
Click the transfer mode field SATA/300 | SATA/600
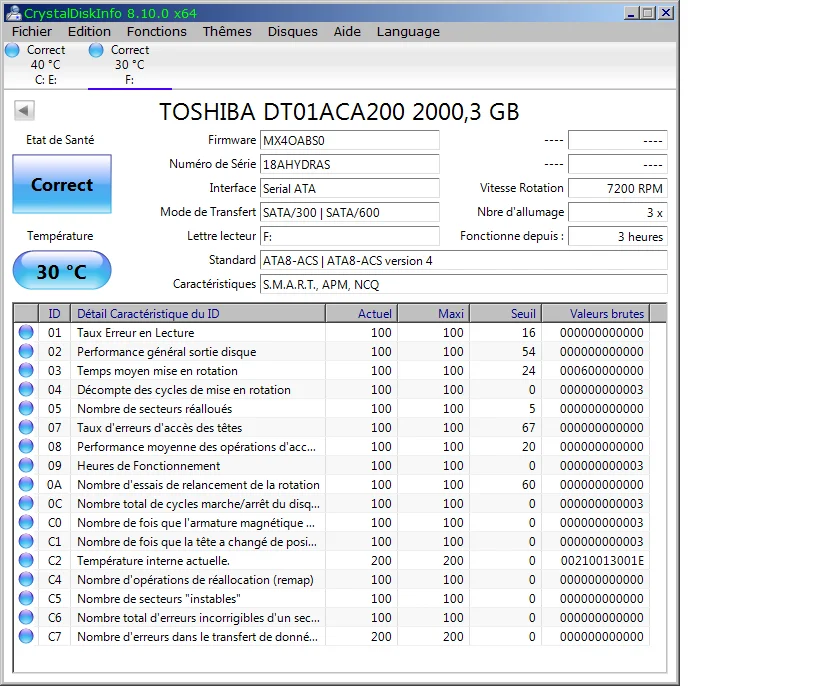tap(349, 212)
